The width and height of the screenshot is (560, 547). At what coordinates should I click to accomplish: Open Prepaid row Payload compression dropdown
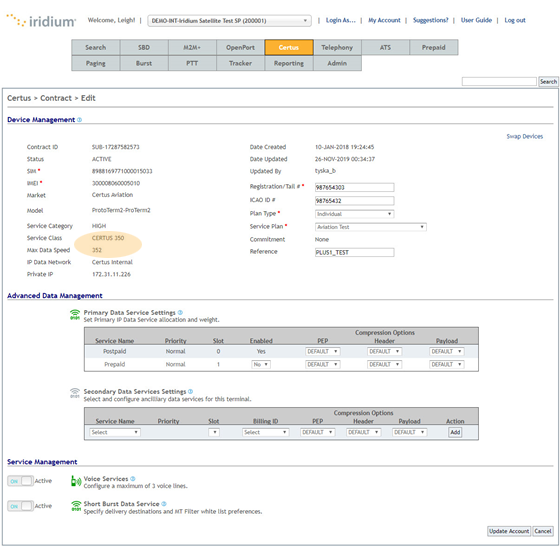446,364
